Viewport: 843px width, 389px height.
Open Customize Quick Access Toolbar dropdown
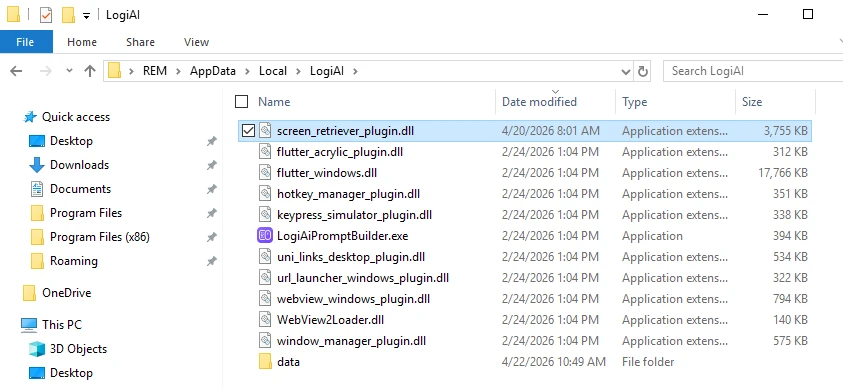coord(86,16)
